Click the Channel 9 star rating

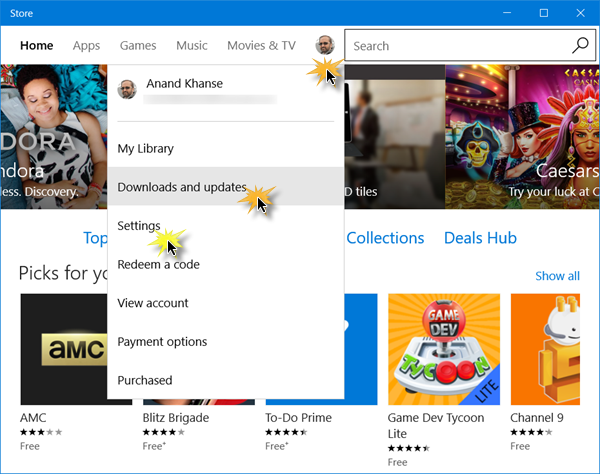point(531,432)
